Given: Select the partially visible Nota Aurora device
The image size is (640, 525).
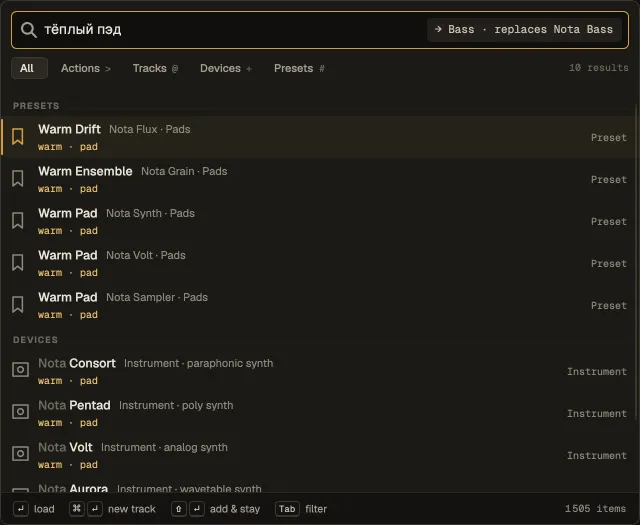Looking at the screenshot, I should [x=320, y=487].
